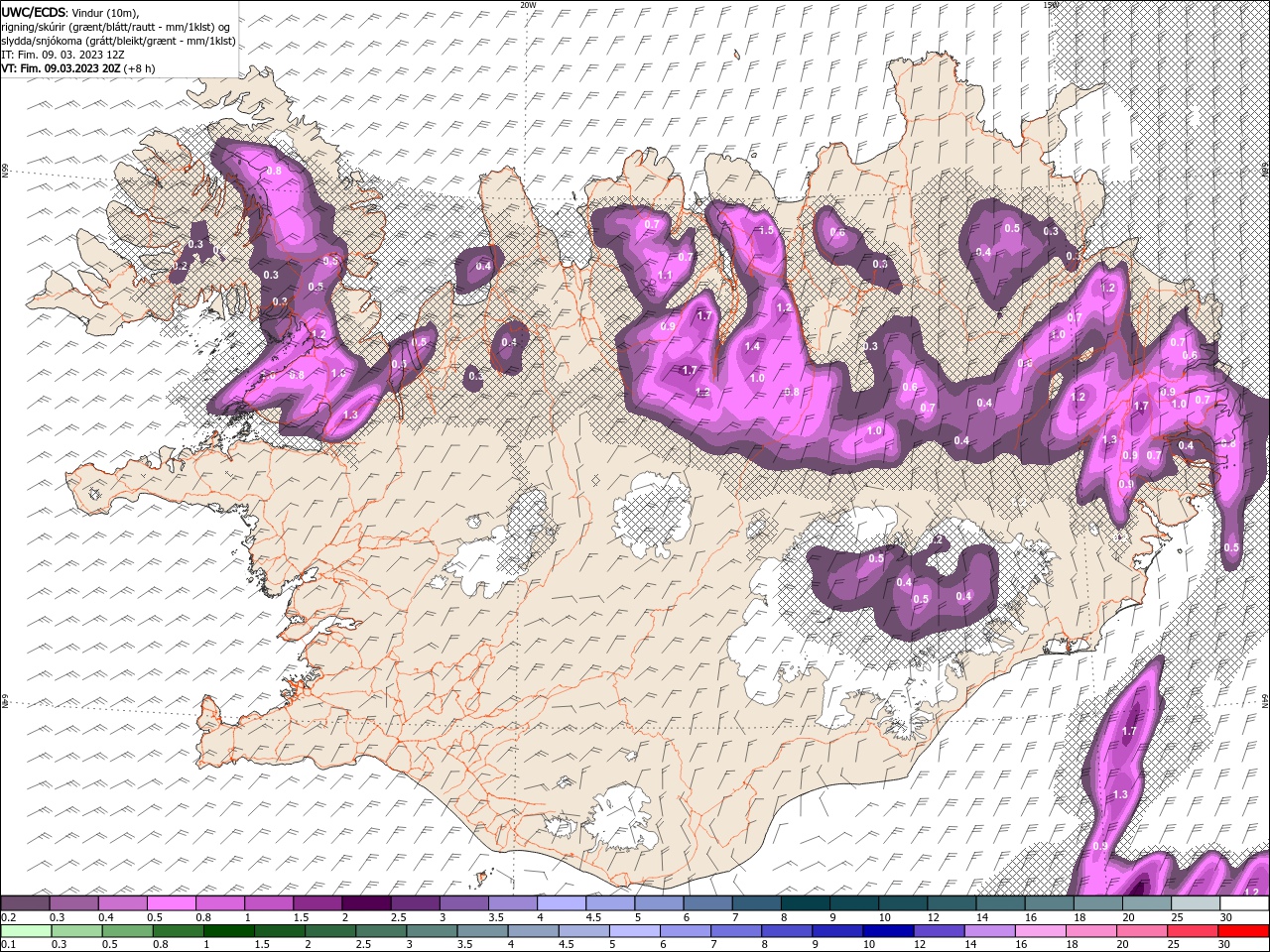Click the bright pink 0.5 swatch in upper legend
This screenshot has height=952, width=1270.
[x=171, y=903]
